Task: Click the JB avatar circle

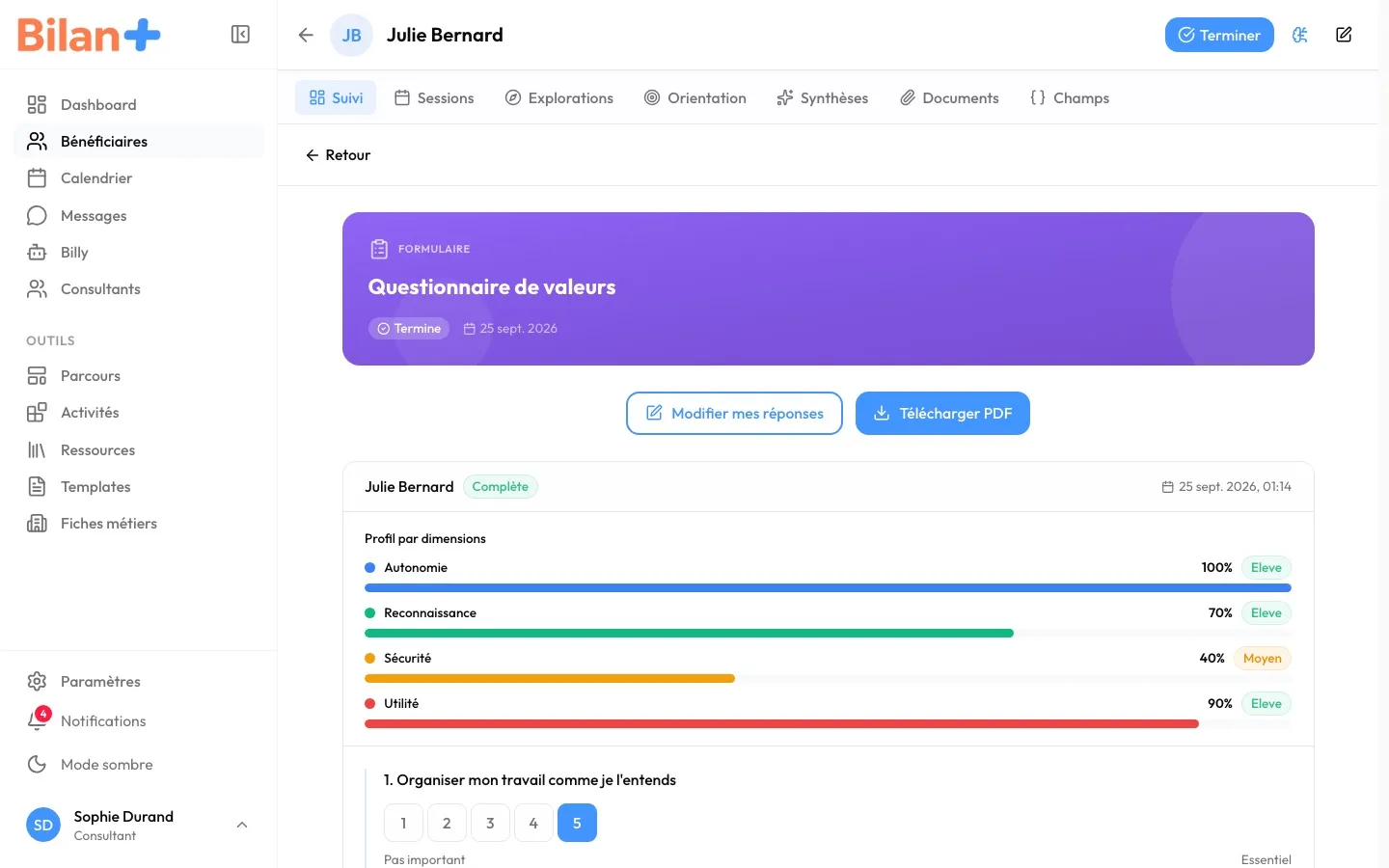Action: point(351,36)
